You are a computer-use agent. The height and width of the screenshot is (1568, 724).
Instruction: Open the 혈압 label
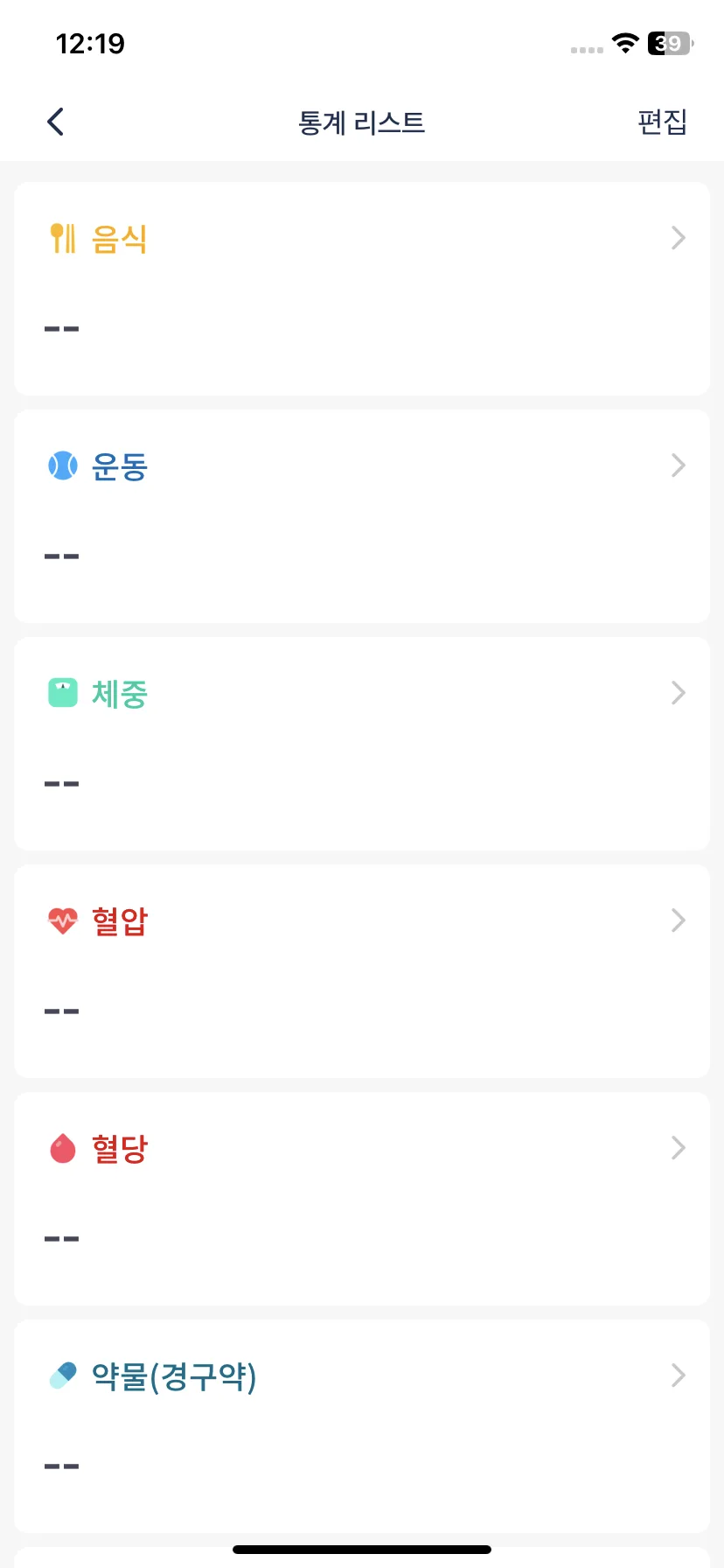coord(120,921)
